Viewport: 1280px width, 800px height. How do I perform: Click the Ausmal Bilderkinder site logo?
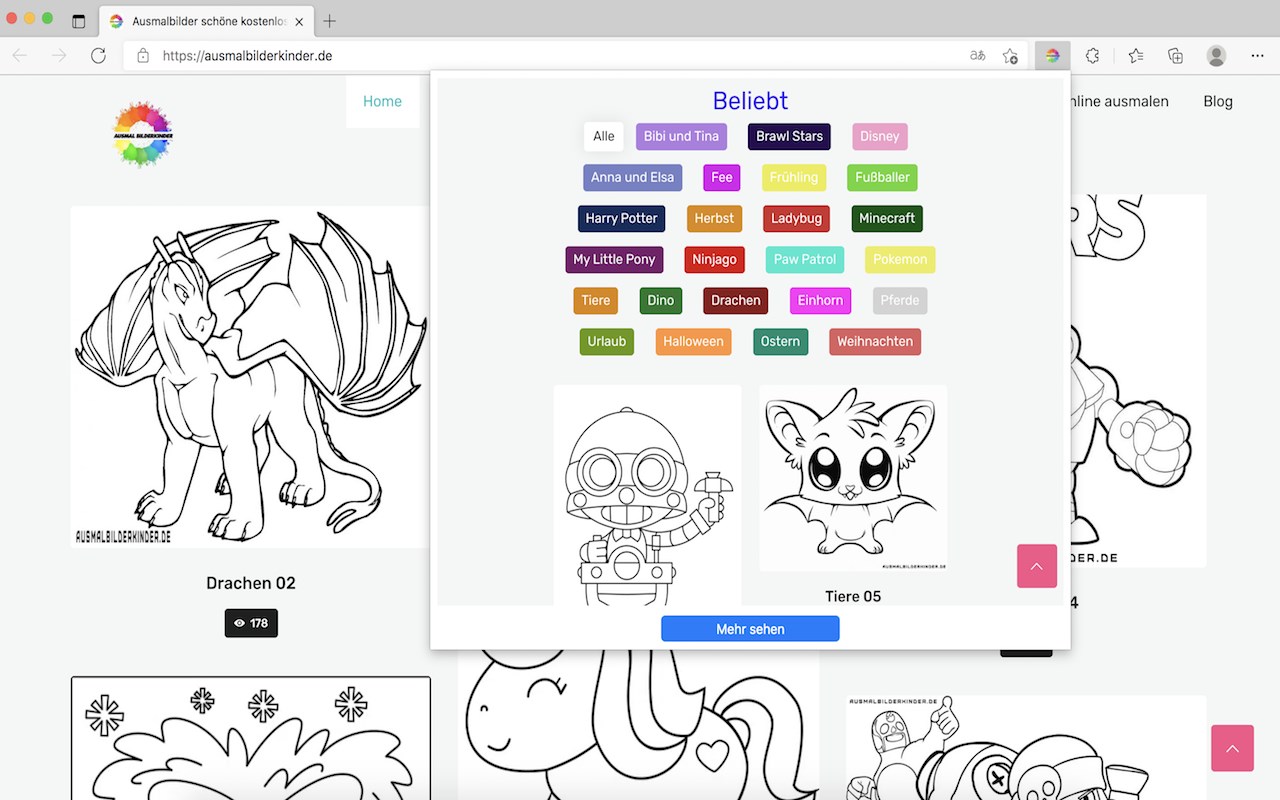(143, 133)
